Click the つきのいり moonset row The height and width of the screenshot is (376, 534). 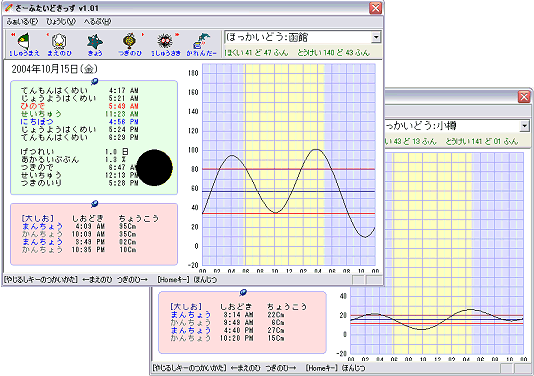click(79, 183)
